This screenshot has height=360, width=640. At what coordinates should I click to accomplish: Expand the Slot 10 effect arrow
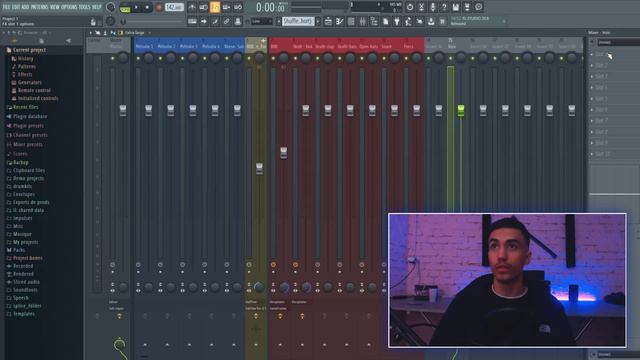[592, 154]
